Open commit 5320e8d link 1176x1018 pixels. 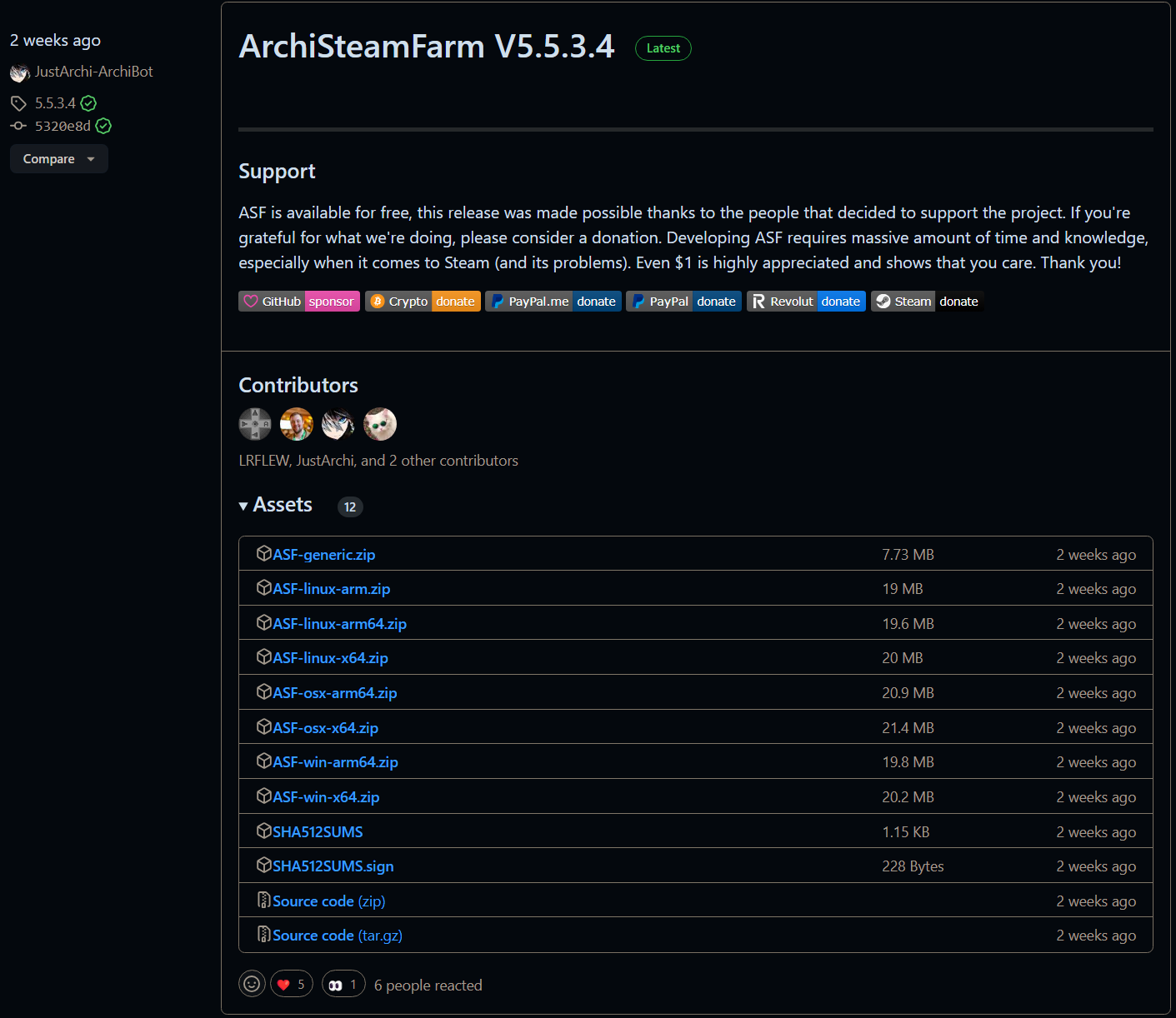[63, 126]
